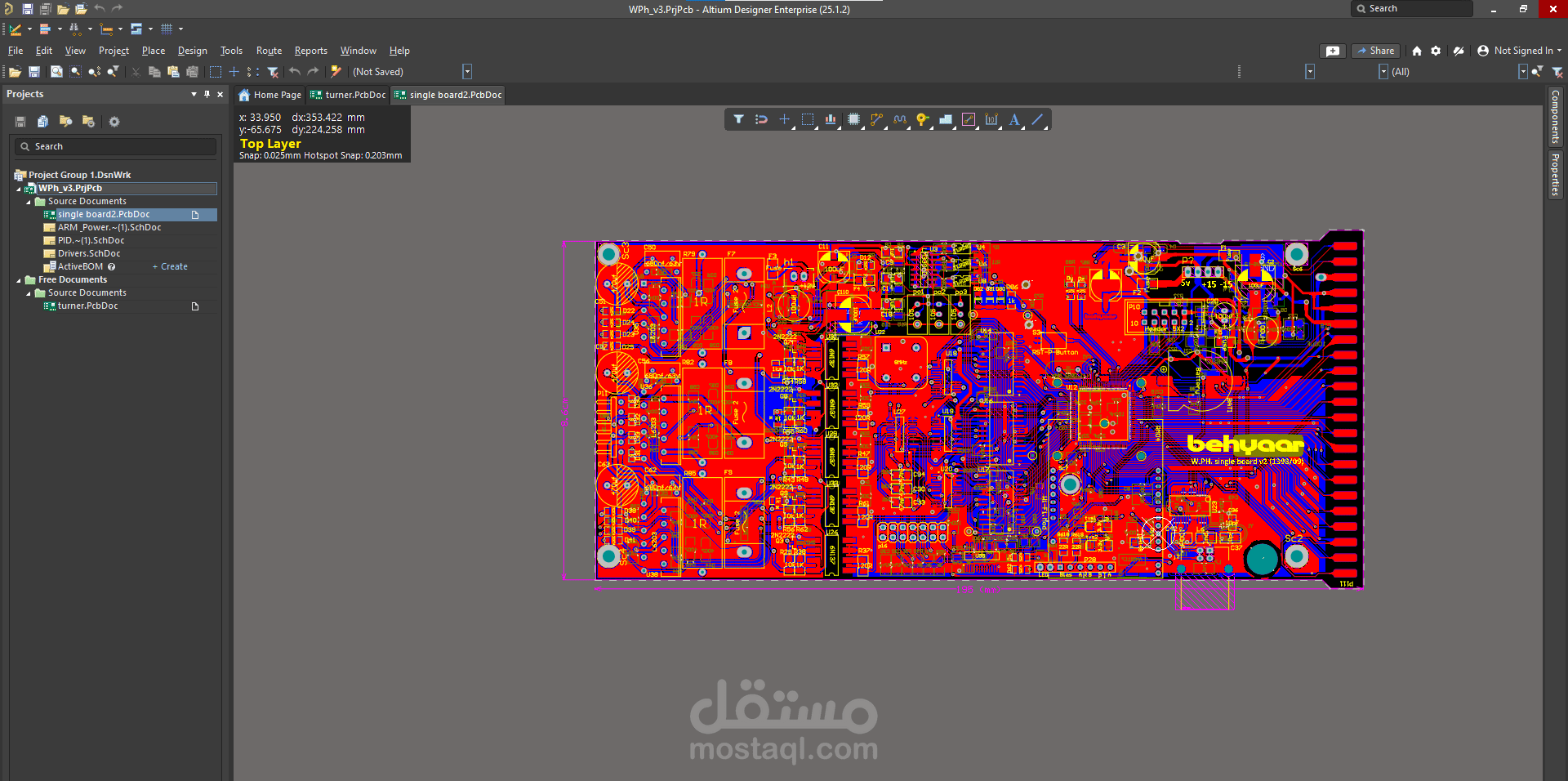
Task: Collapse the Free Documents tree node
Action: [x=19, y=280]
